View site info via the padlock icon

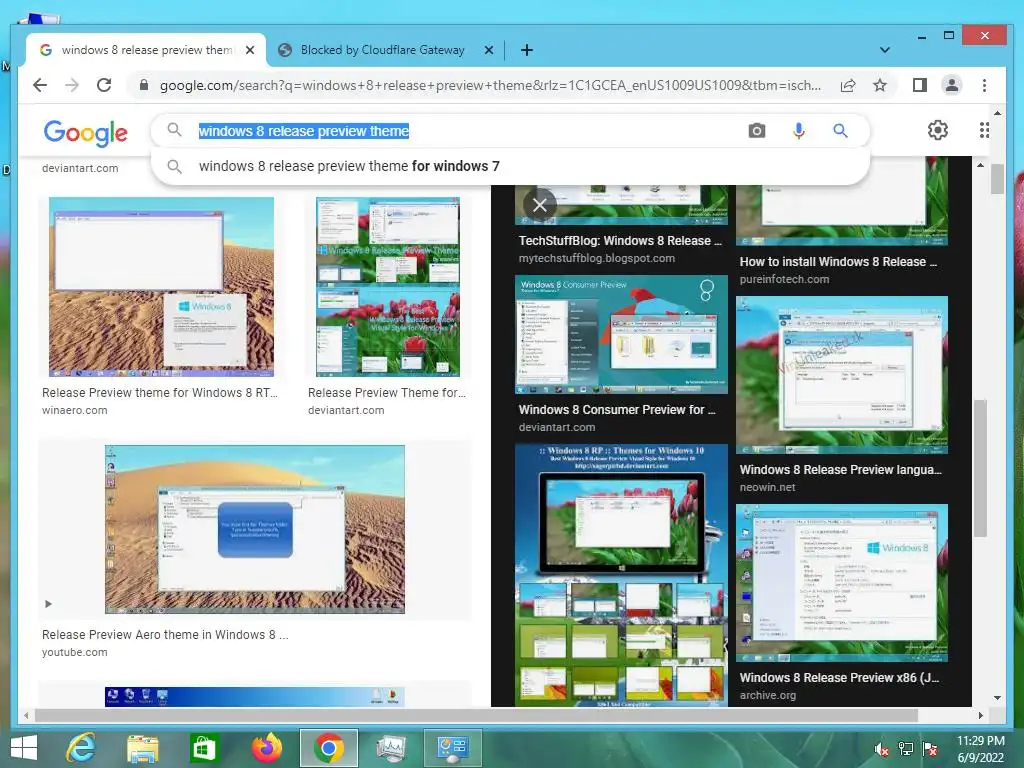(144, 85)
